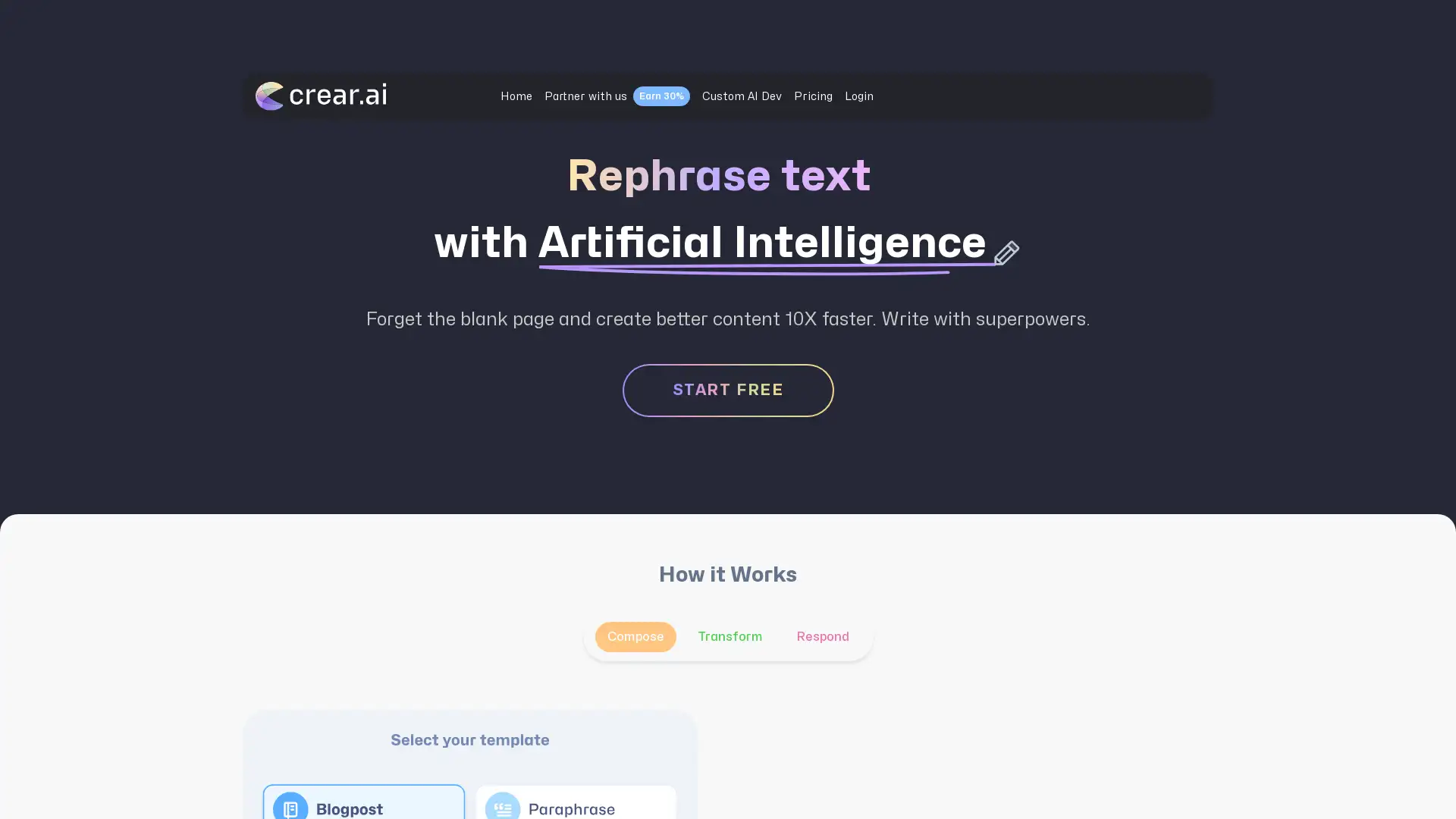Image resolution: width=1456 pixels, height=819 pixels.
Task: Toggle the Compose tab selection
Action: pos(636,637)
